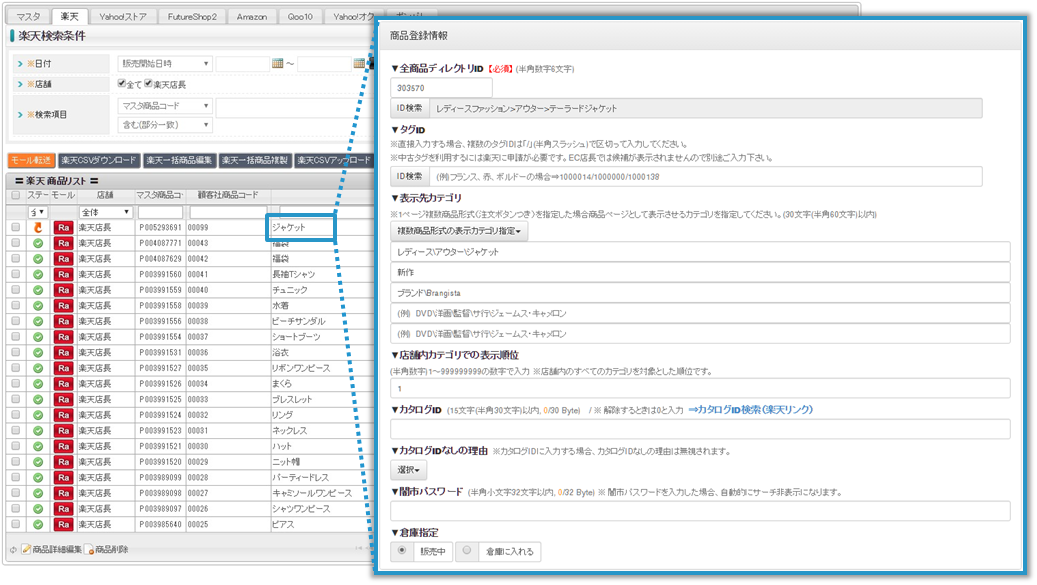Open the 販売開始日時 date type dropdown
The height and width of the screenshot is (585, 1037).
click(x=165, y=63)
